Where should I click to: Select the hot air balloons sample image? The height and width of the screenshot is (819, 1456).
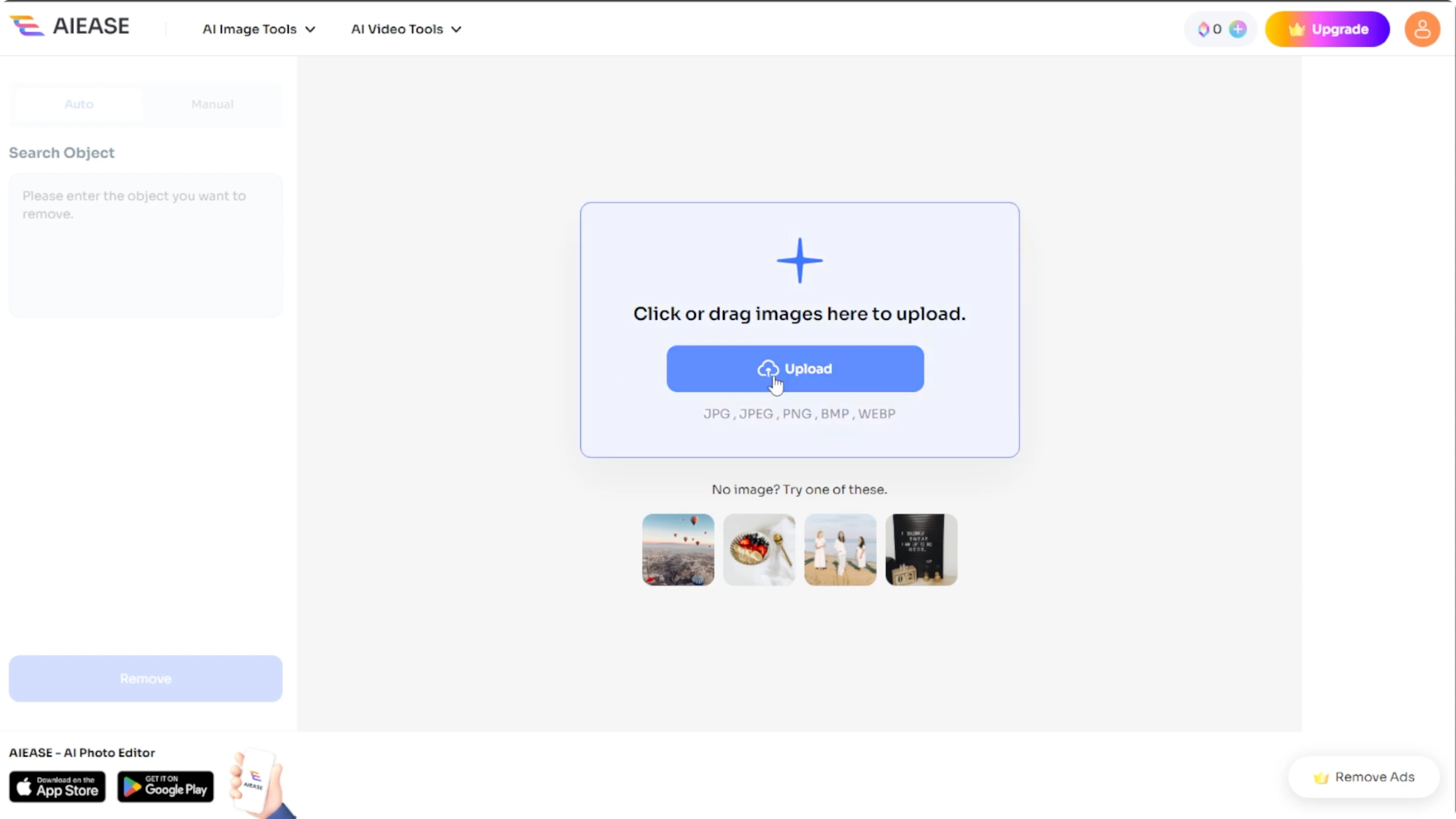tap(678, 550)
